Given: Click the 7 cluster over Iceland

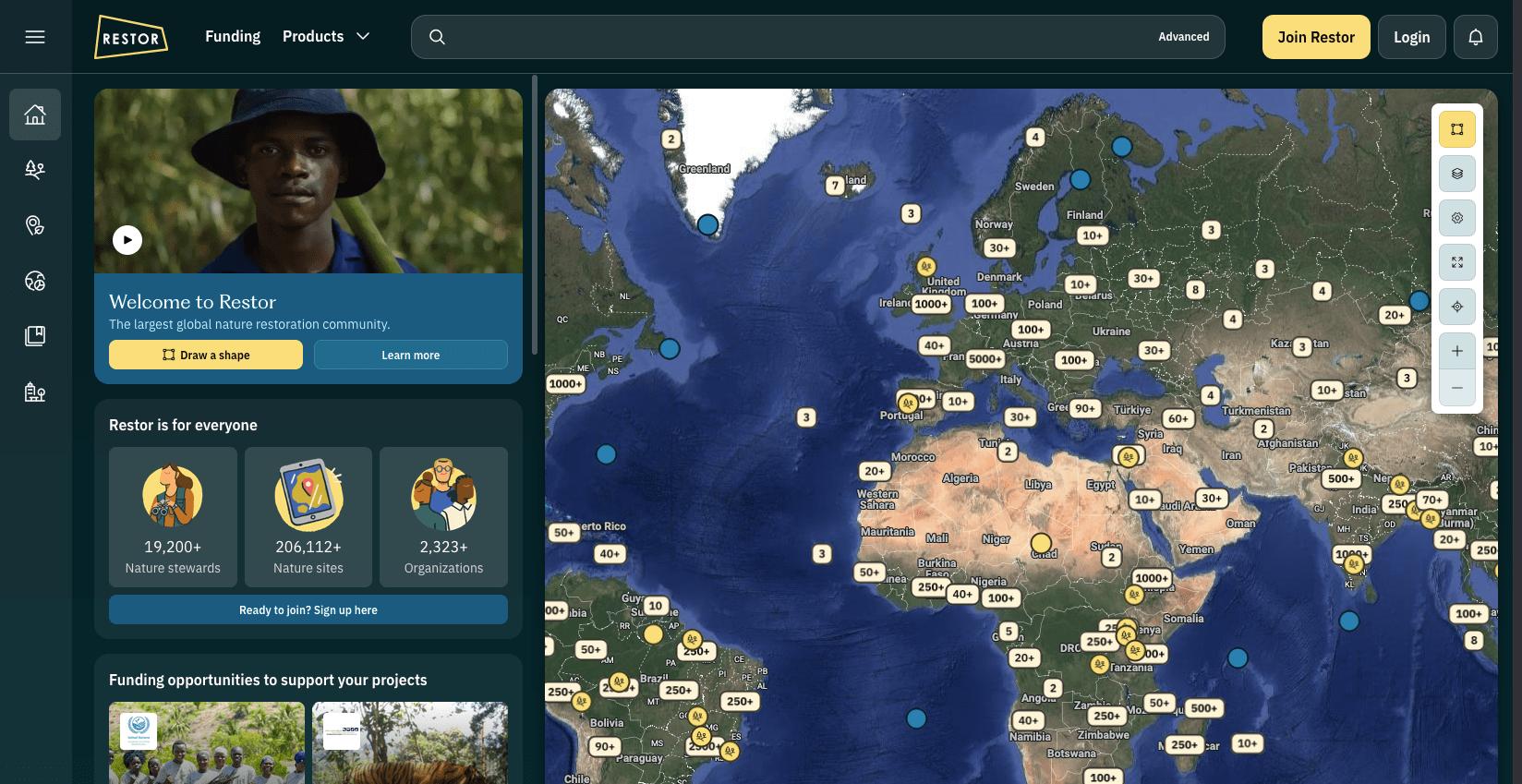Looking at the screenshot, I should coord(835,186).
